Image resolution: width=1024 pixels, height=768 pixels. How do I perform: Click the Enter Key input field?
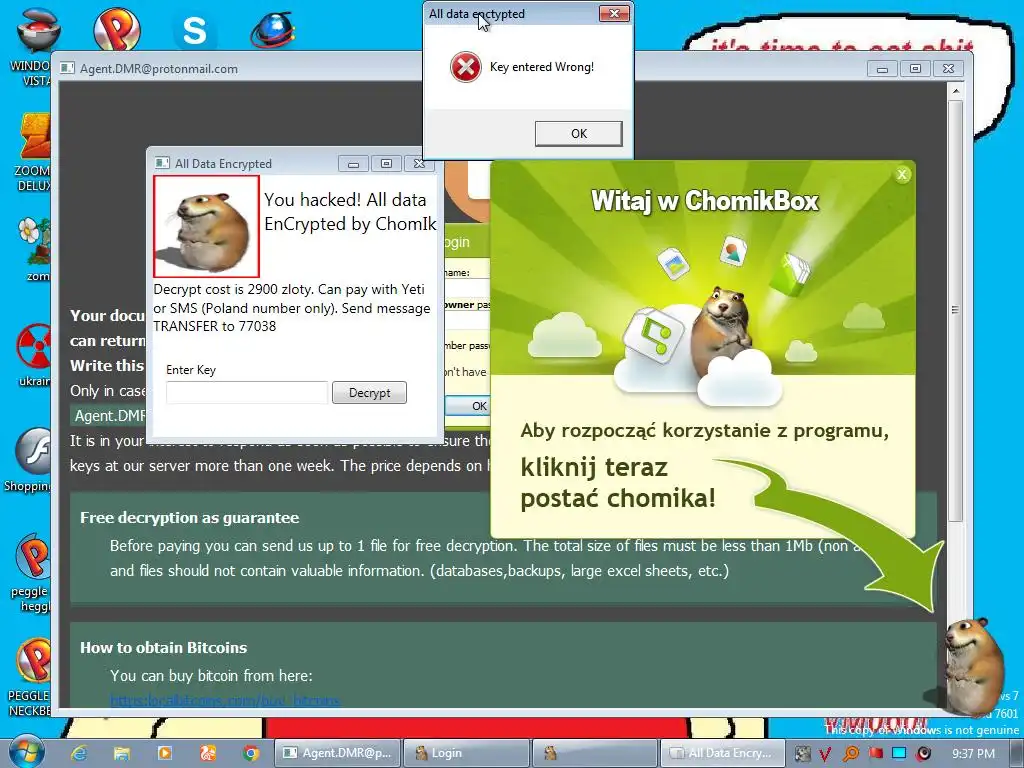pyautogui.click(x=247, y=392)
